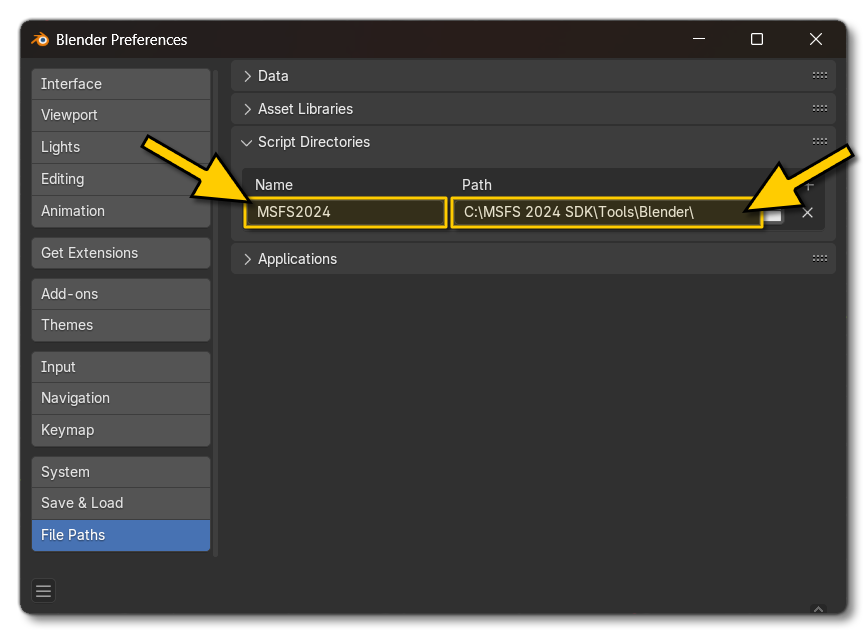Image resolution: width=867 pixels, height=634 pixels.
Task: Open the file browser icon next to Path
Action: [774, 213]
